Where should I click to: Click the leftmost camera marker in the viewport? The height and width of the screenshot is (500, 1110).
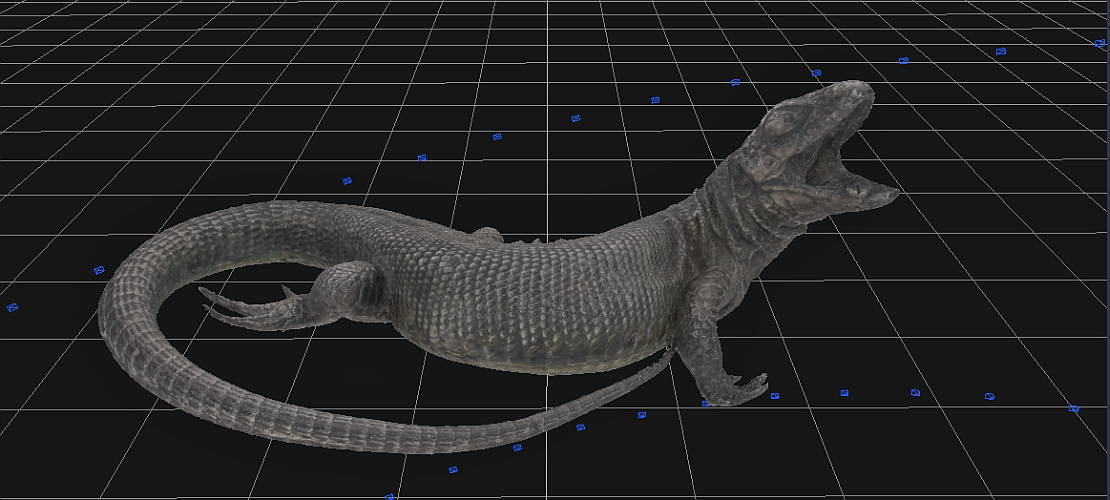pyautogui.click(x=12, y=307)
